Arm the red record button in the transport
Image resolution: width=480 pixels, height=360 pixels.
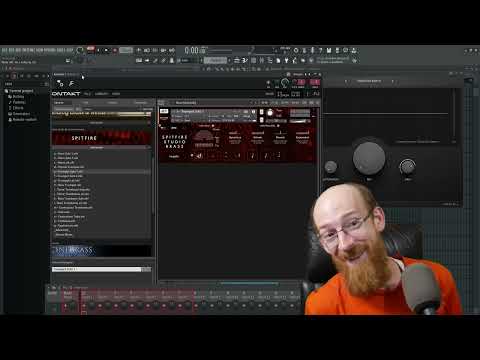coord(115,50)
